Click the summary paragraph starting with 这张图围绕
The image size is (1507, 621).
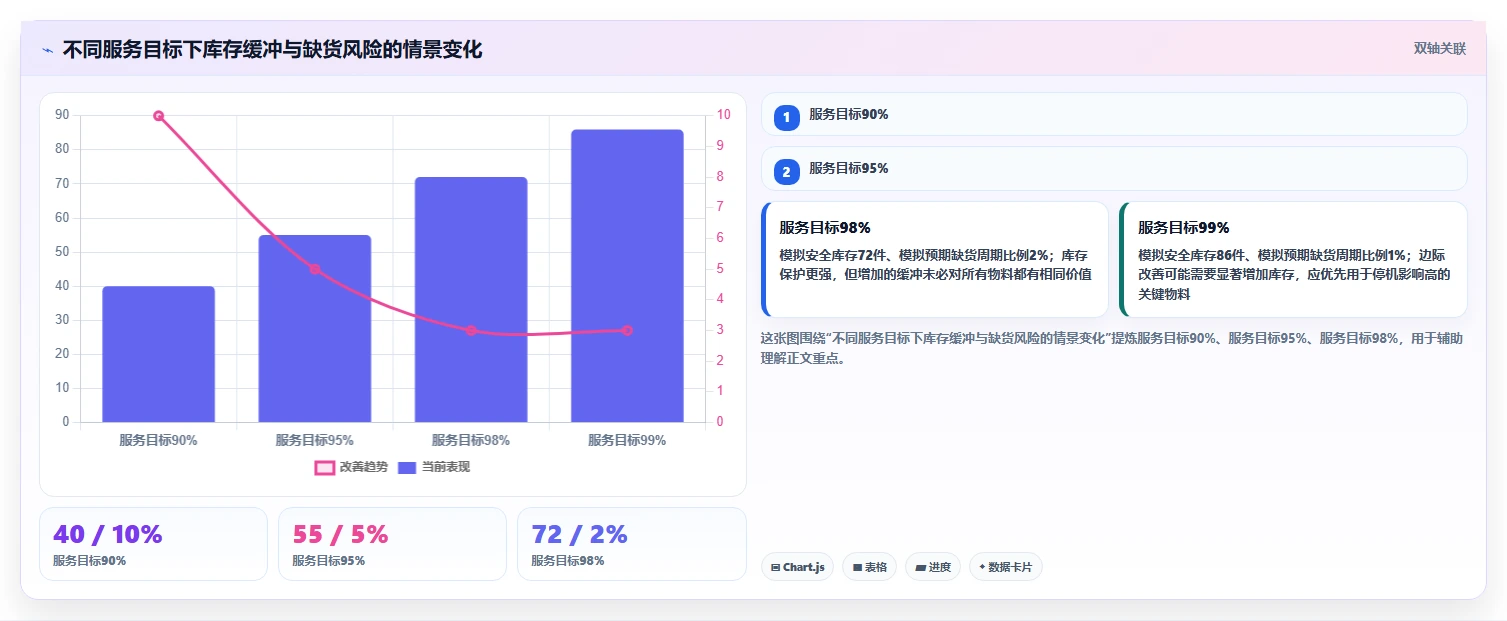1112,348
